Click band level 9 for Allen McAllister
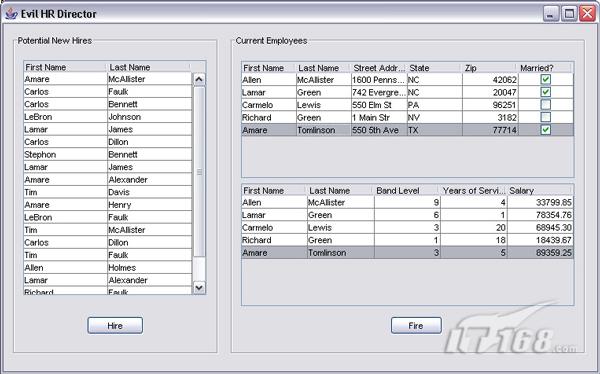 pos(407,202)
